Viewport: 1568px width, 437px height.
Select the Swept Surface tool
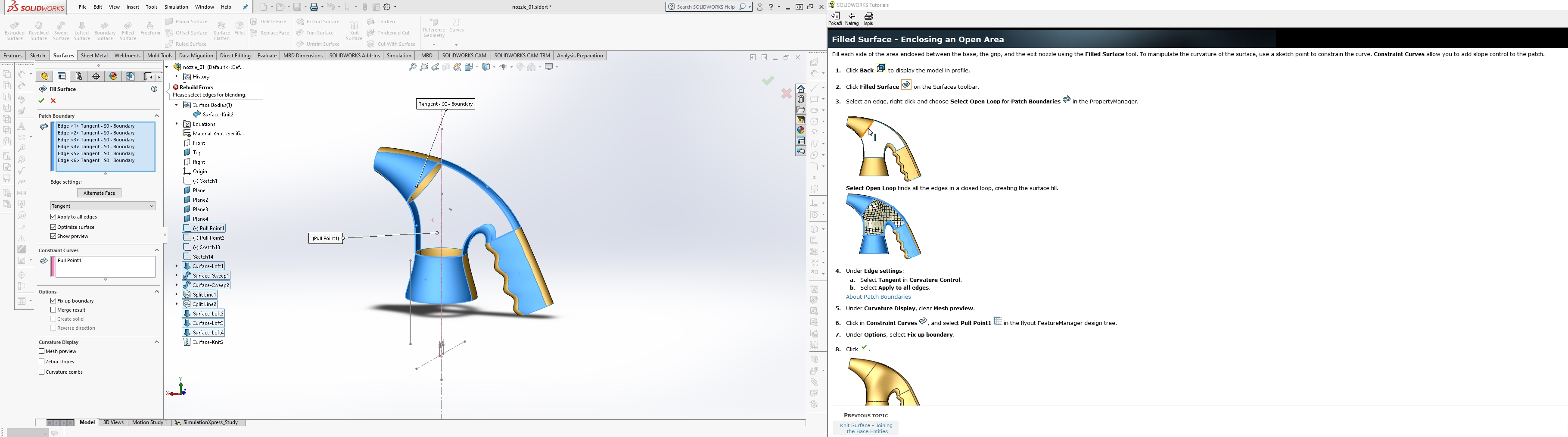tap(61, 31)
